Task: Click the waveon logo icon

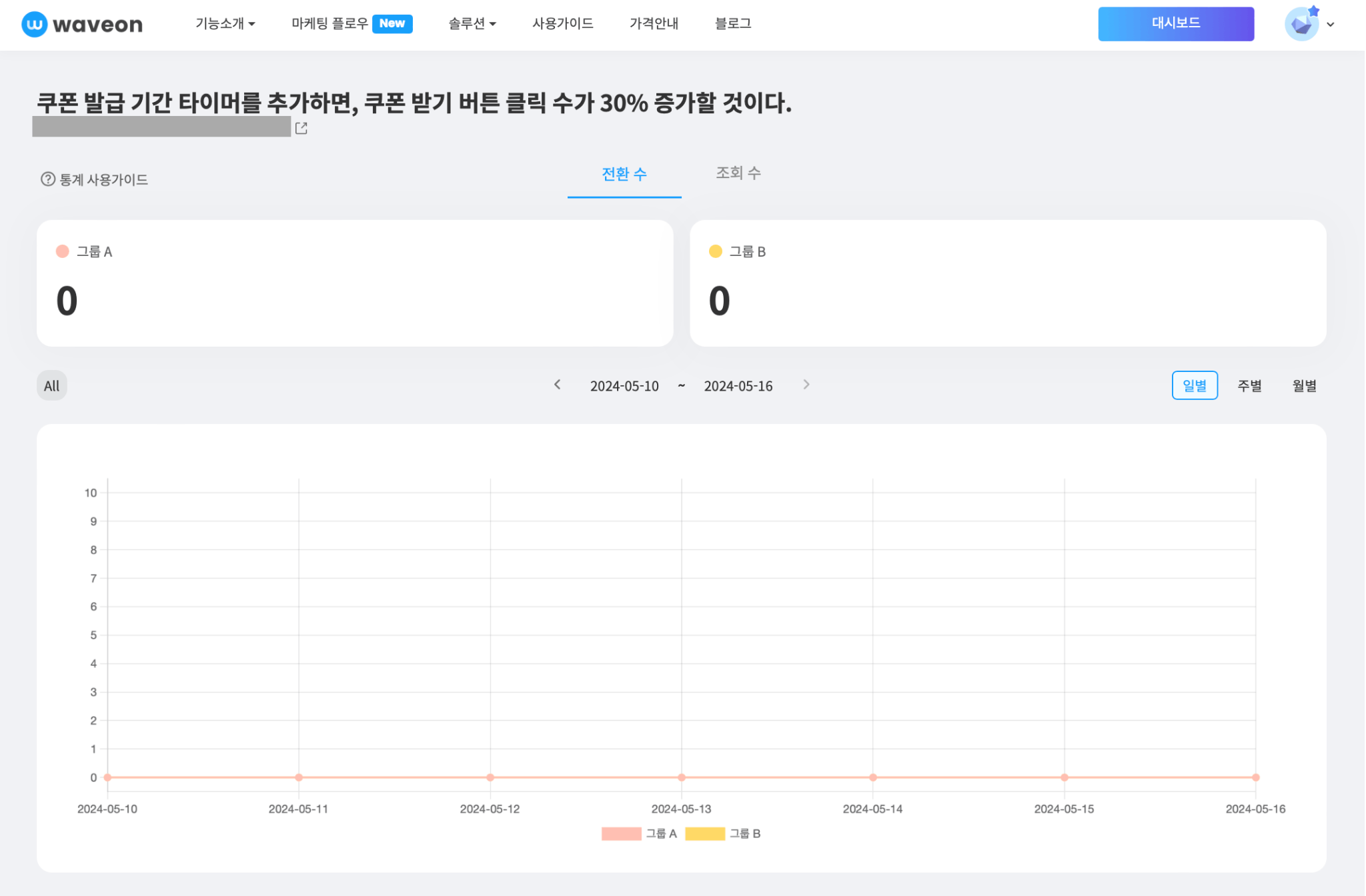Action: [34, 24]
